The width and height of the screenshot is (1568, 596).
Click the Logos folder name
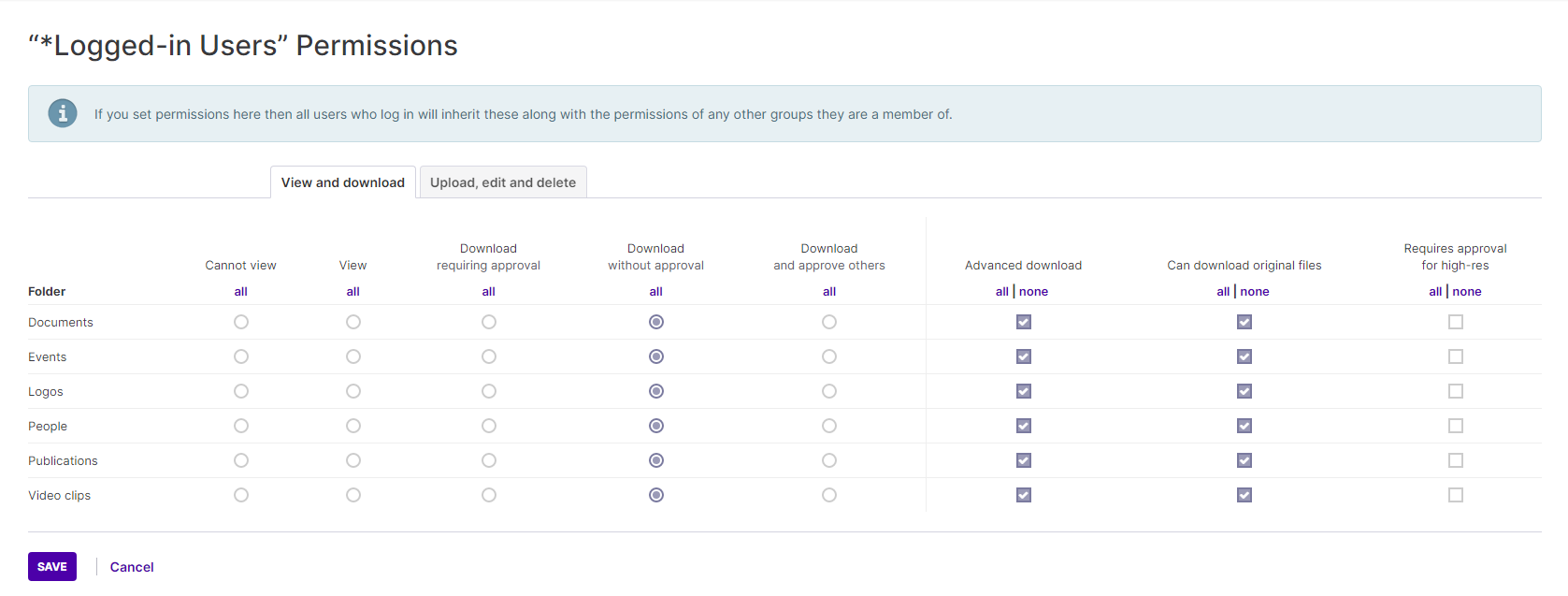[x=46, y=392]
